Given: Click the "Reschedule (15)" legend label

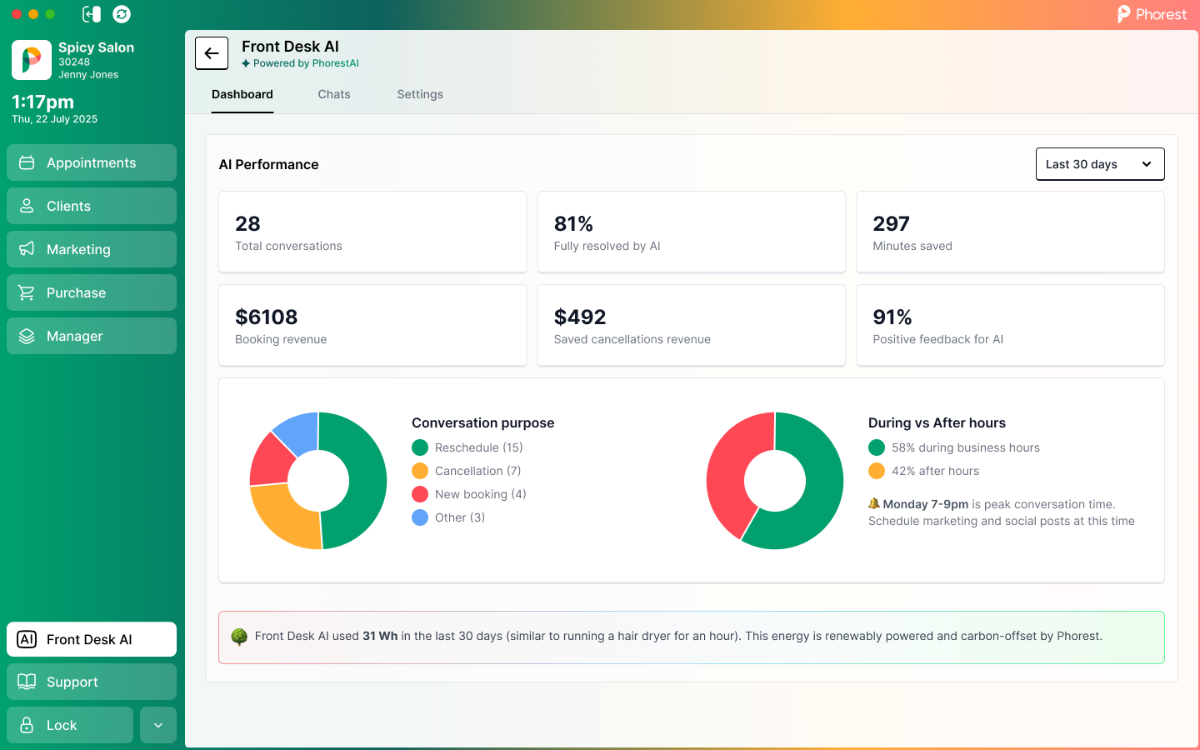Looking at the screenshot, I should pos(479,448).
